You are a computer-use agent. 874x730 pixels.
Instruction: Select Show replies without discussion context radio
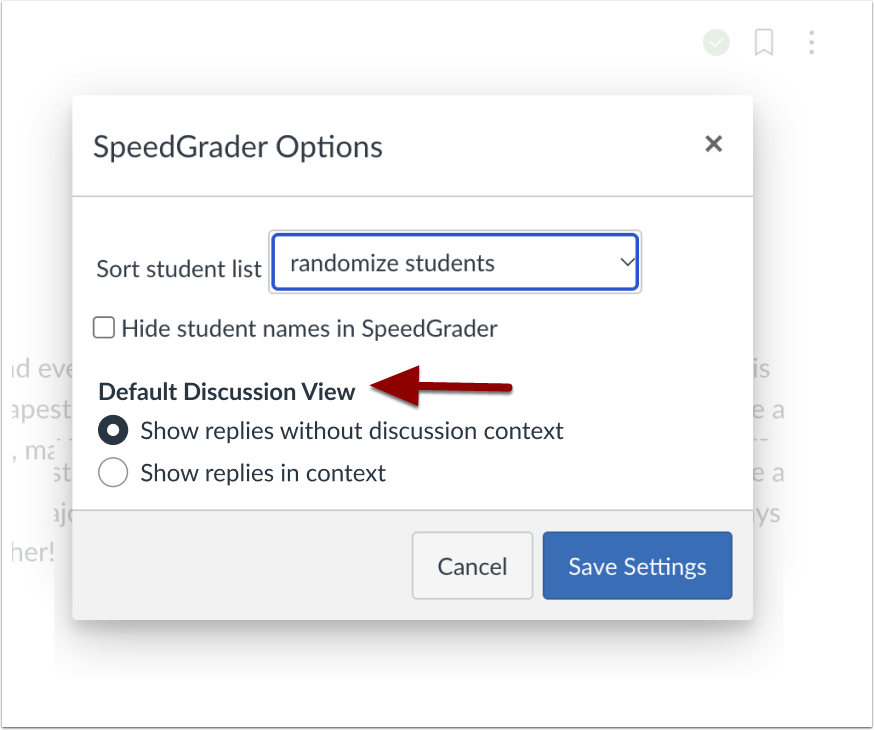point(113,430)
